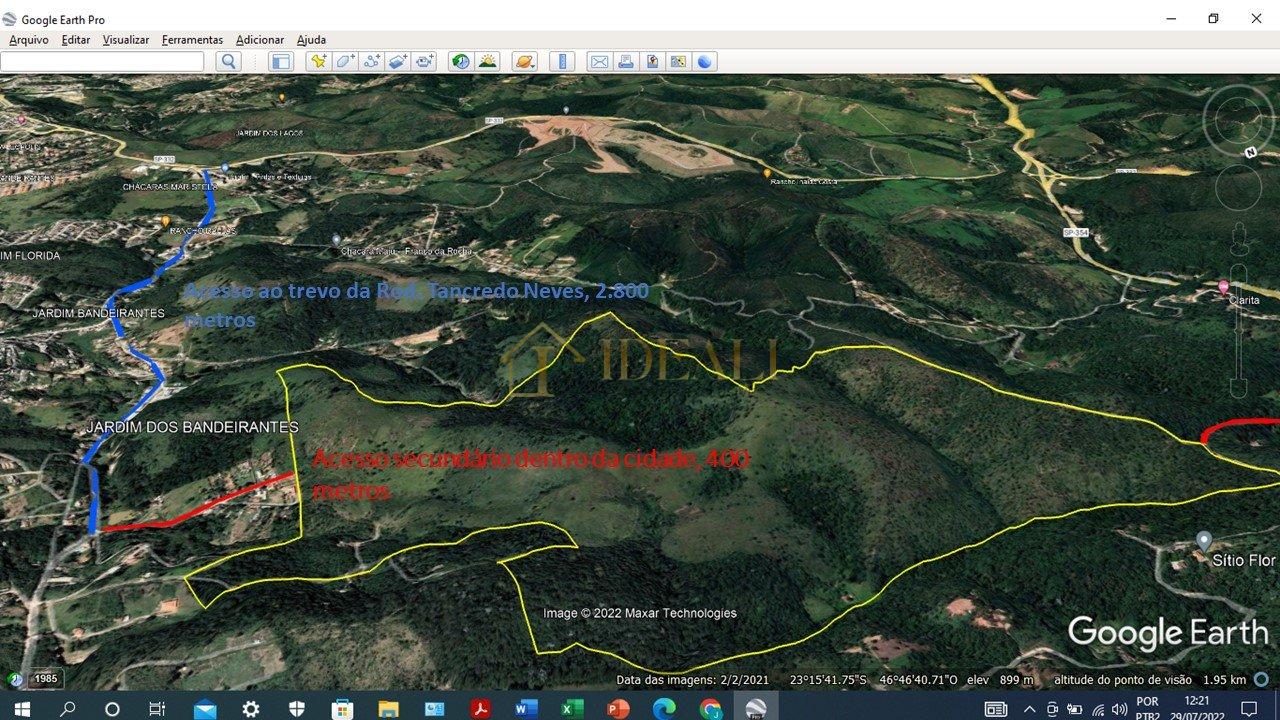Expand the planet selector dropdown

pos(524,61)
